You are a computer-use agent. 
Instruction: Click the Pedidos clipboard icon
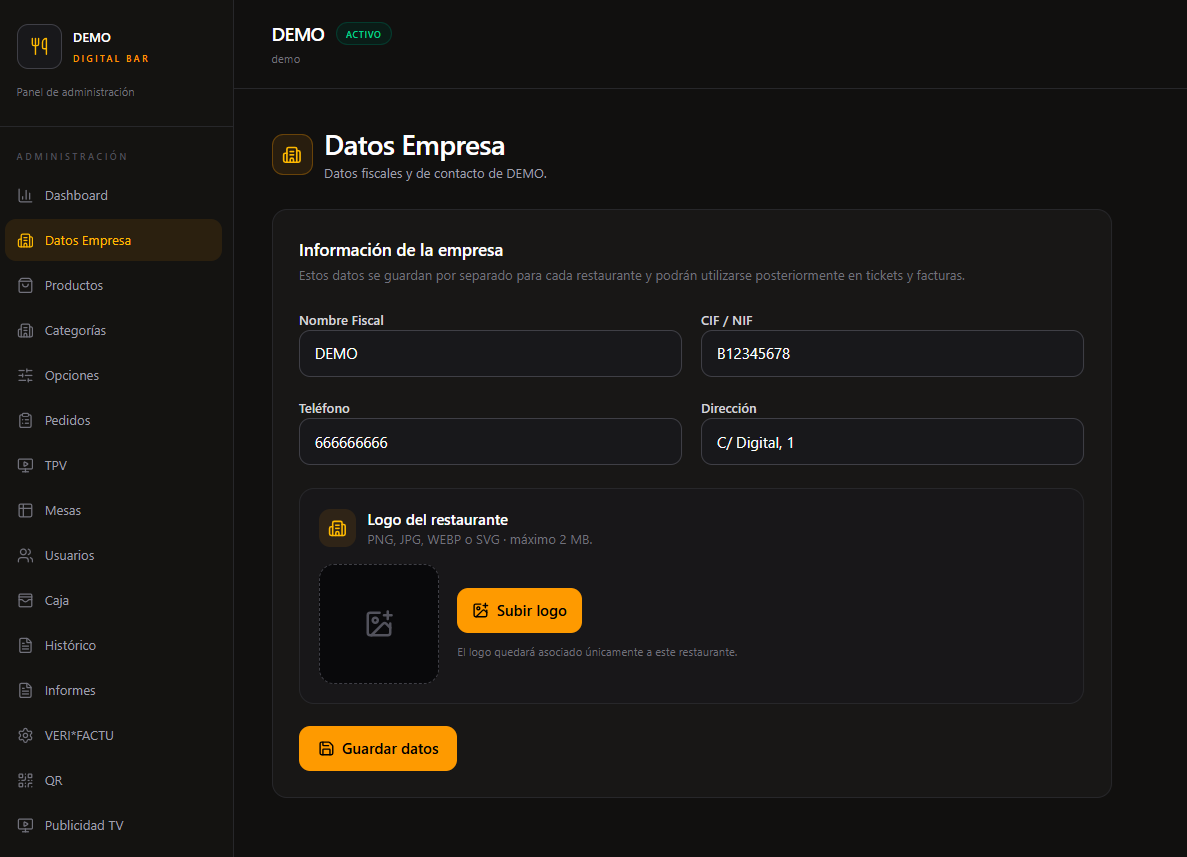[x=25, y=420]
